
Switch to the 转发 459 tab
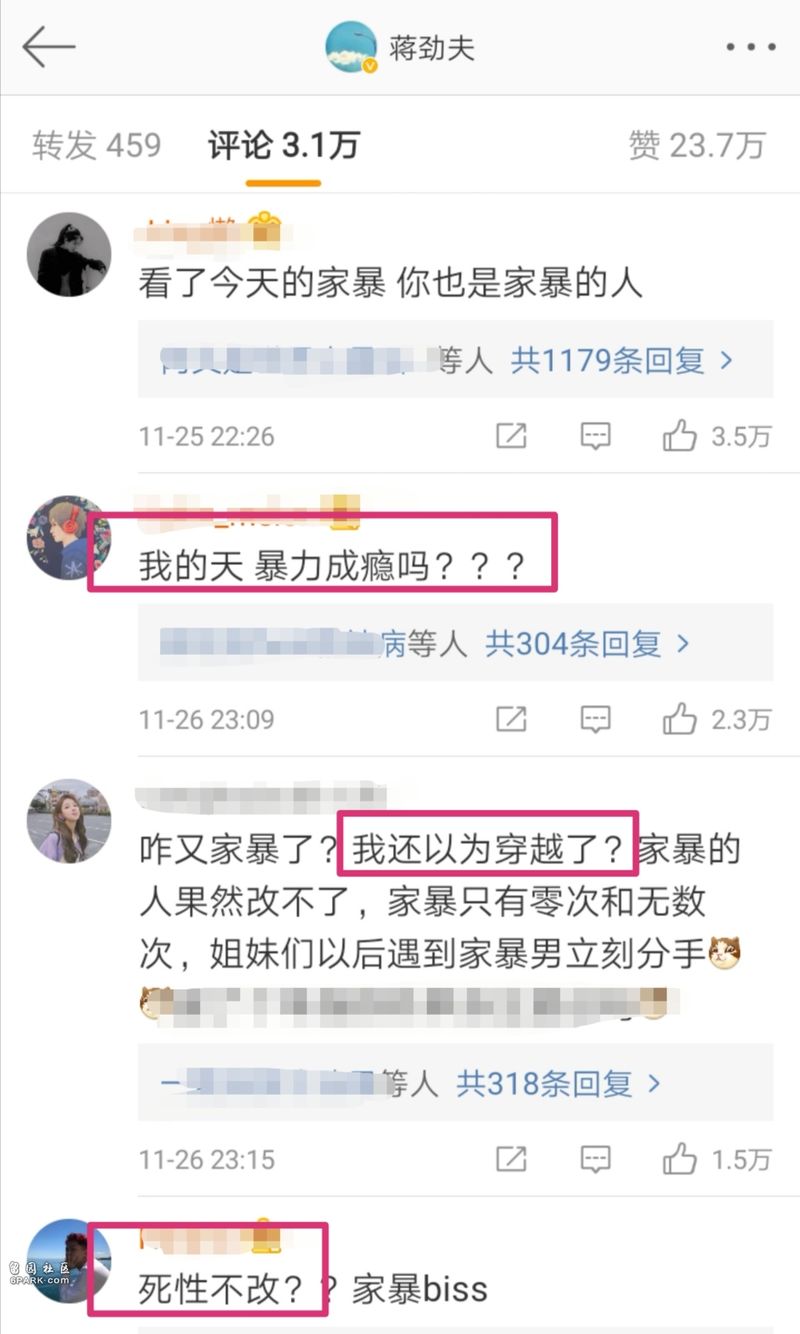[96, 145]
